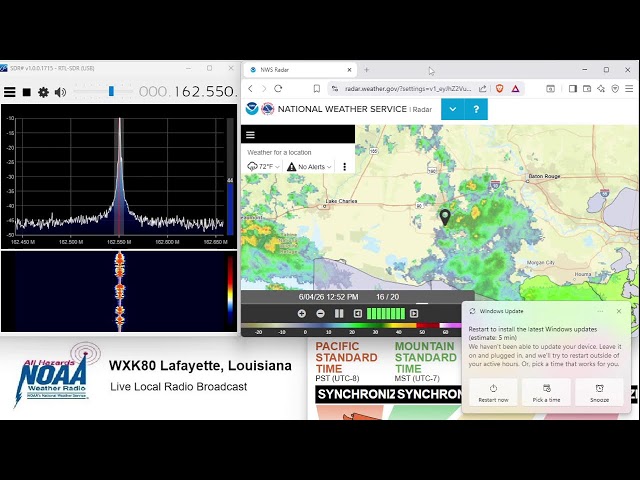Open National Weather Service header link
Screen dimensions: 640x480
pos(342,109)
